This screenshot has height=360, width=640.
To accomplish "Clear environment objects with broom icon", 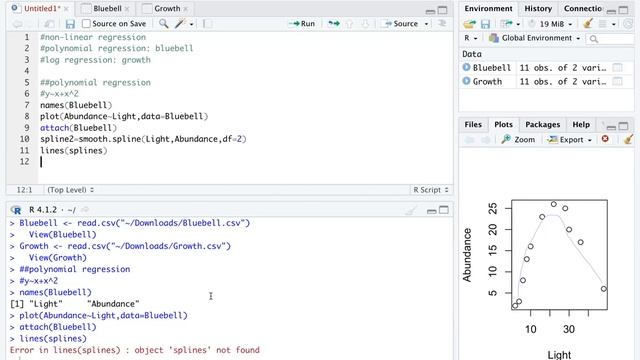I will 588,24.
